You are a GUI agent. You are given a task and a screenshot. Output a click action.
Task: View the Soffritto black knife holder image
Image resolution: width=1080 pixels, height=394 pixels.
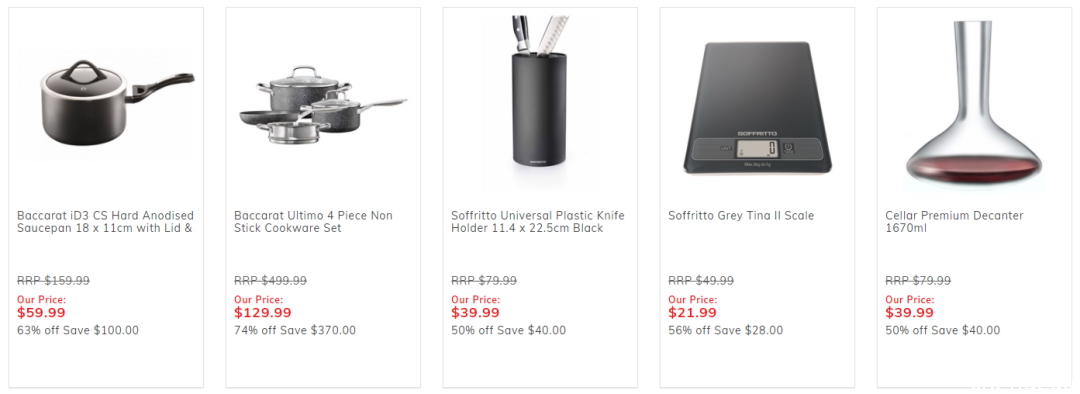click(540, 103)
